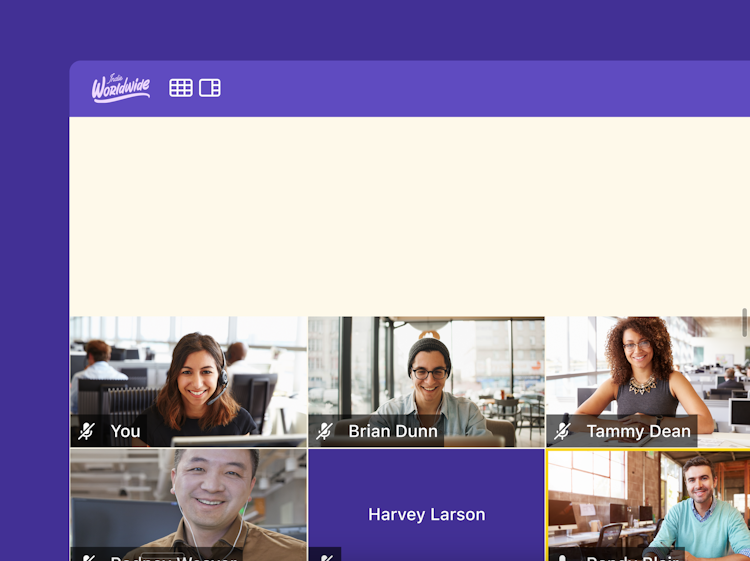The height and width of the screenshot is (561, 750).
Task: Select your own video tile with the headset
Action: 188,382
